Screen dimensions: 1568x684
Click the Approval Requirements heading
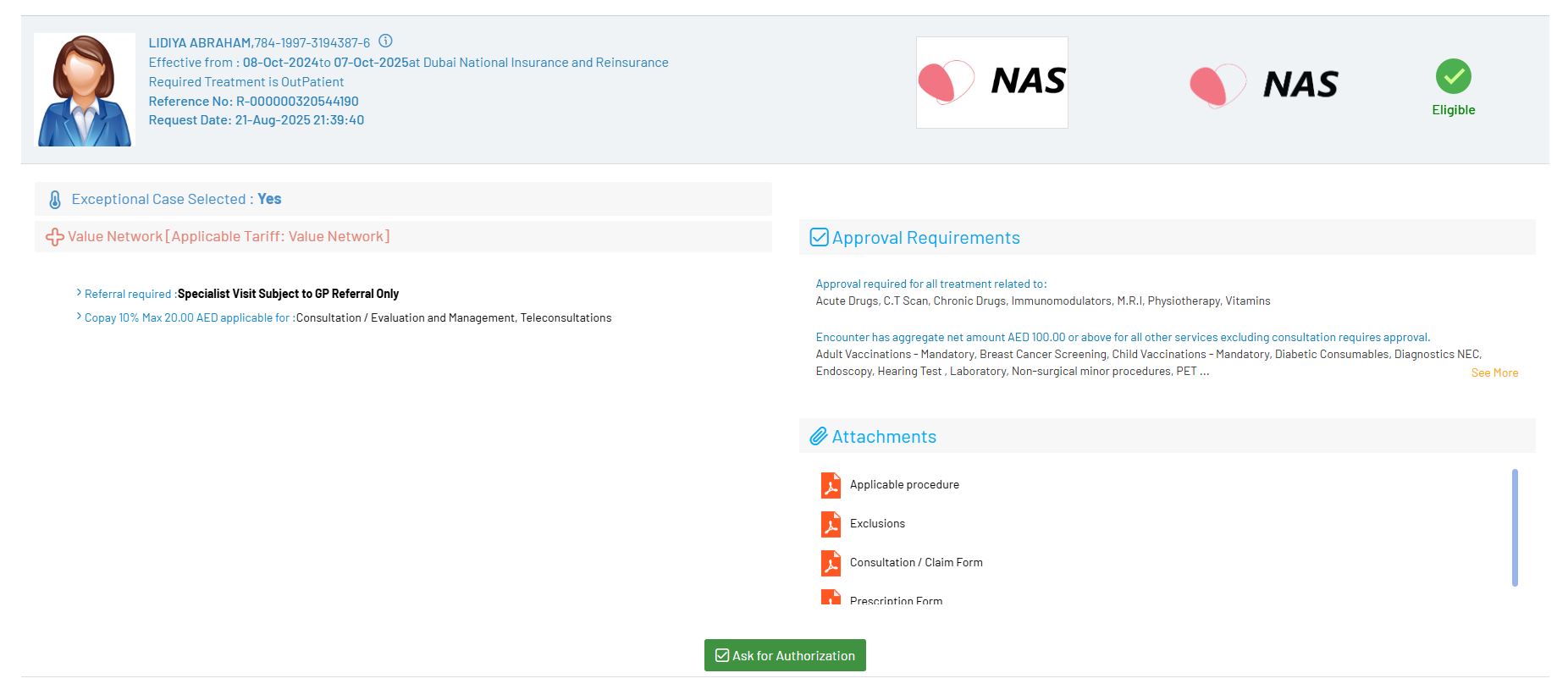pos(926,238)
